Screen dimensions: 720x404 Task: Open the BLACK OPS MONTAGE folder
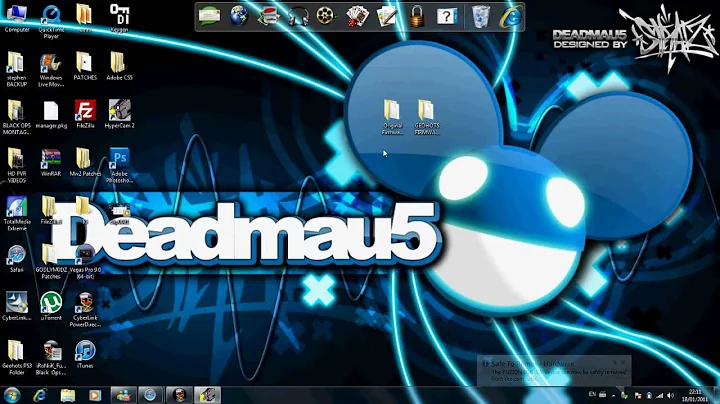point(17,118)
